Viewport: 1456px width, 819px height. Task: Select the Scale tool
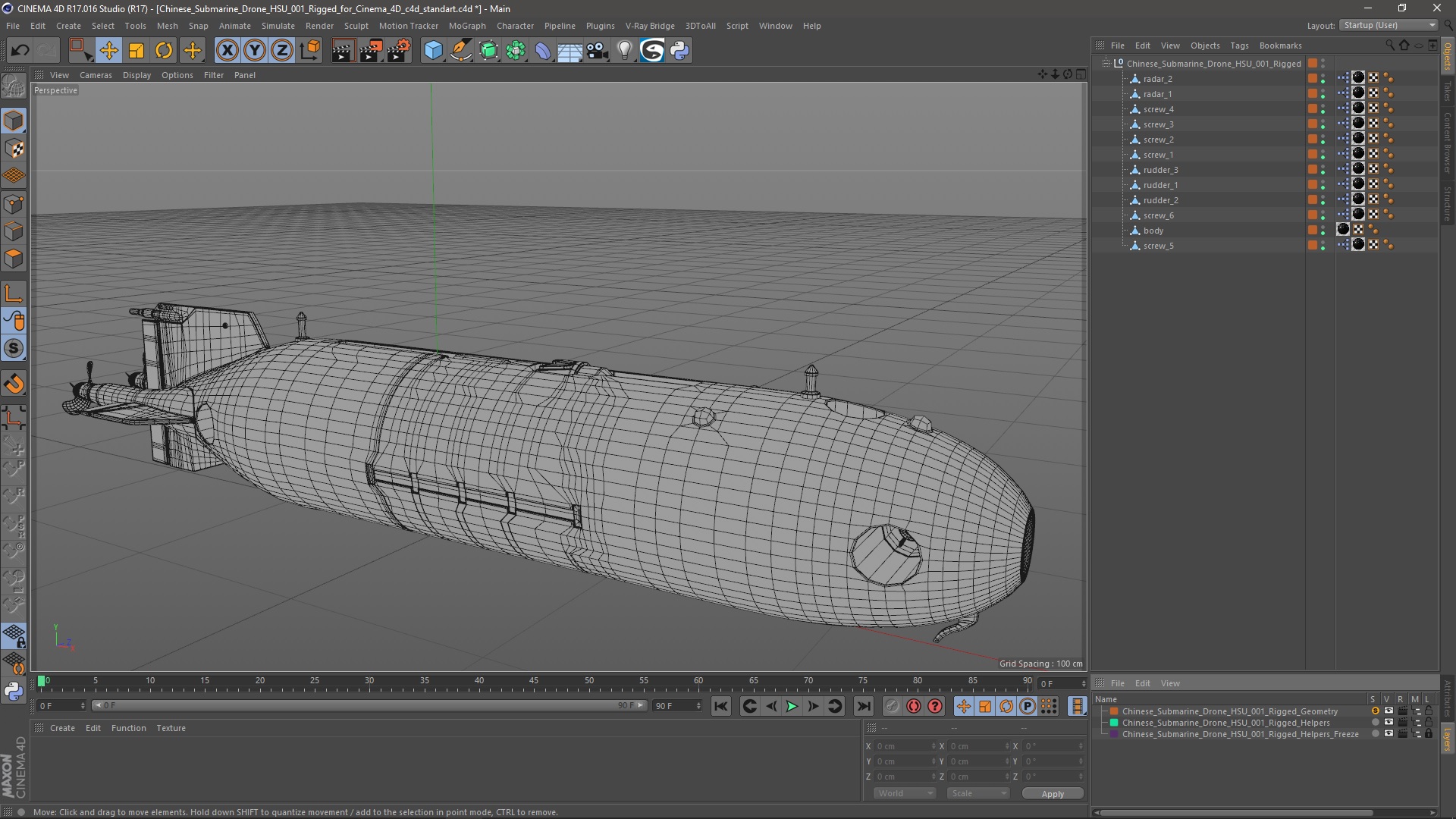(x=136, y=51)
